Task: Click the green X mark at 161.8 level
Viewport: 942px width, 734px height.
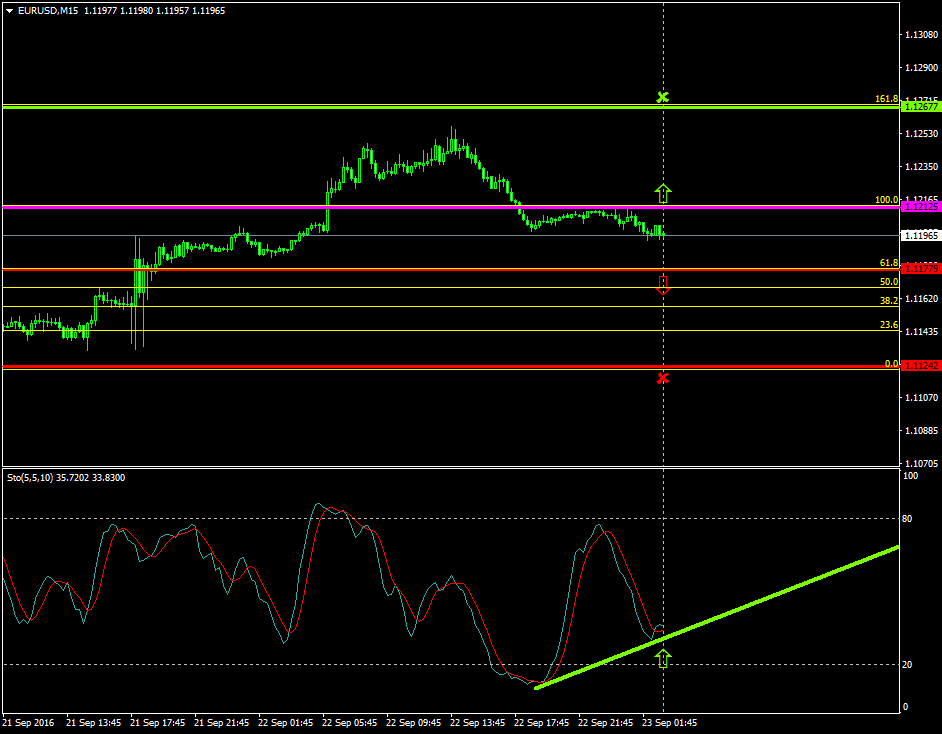Action: (x=662, y=99)
